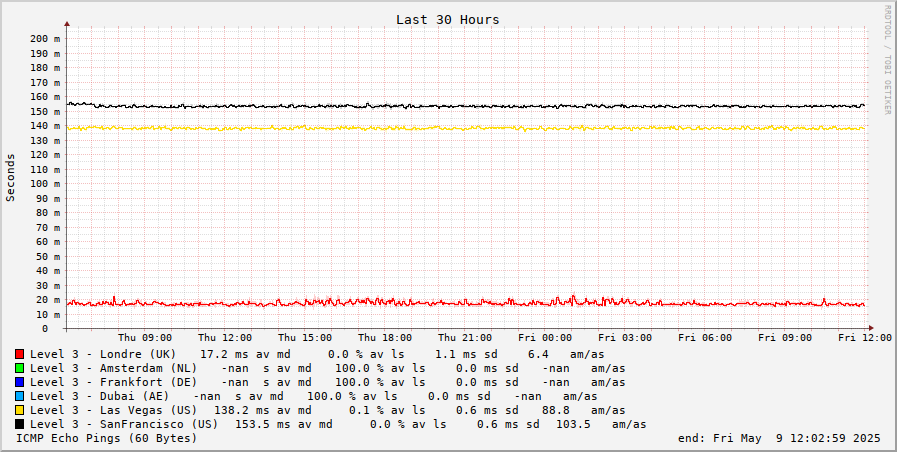Click the "Thu 12:00" x-axis label

pos(225,338)
